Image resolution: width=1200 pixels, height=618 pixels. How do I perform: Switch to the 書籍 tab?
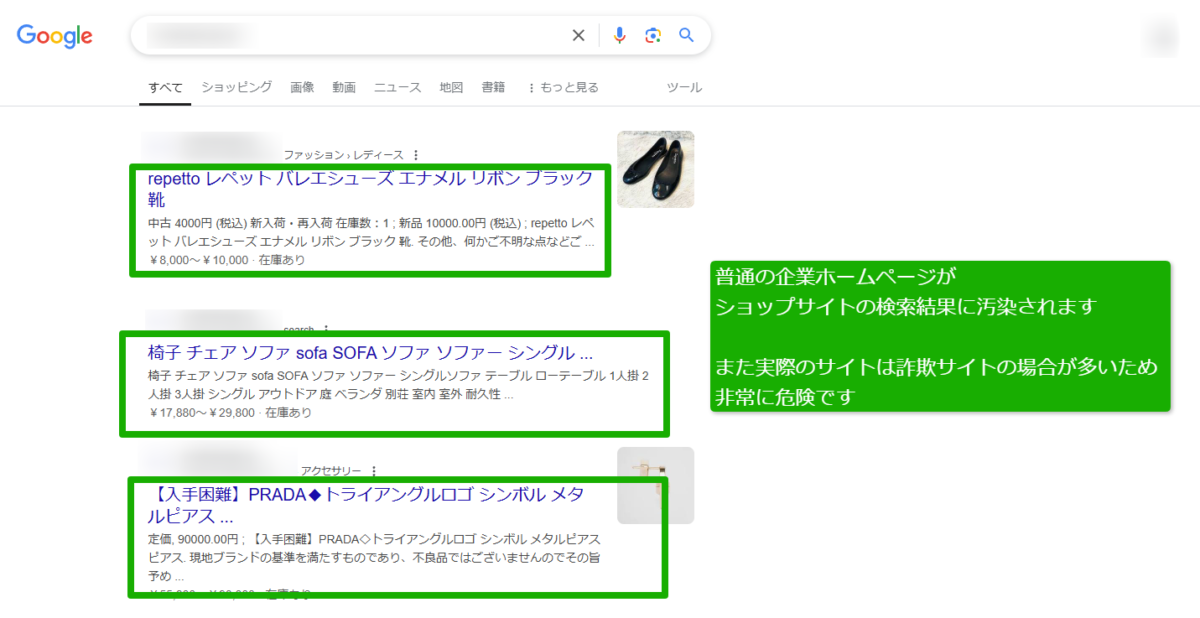tap(493, 87)
